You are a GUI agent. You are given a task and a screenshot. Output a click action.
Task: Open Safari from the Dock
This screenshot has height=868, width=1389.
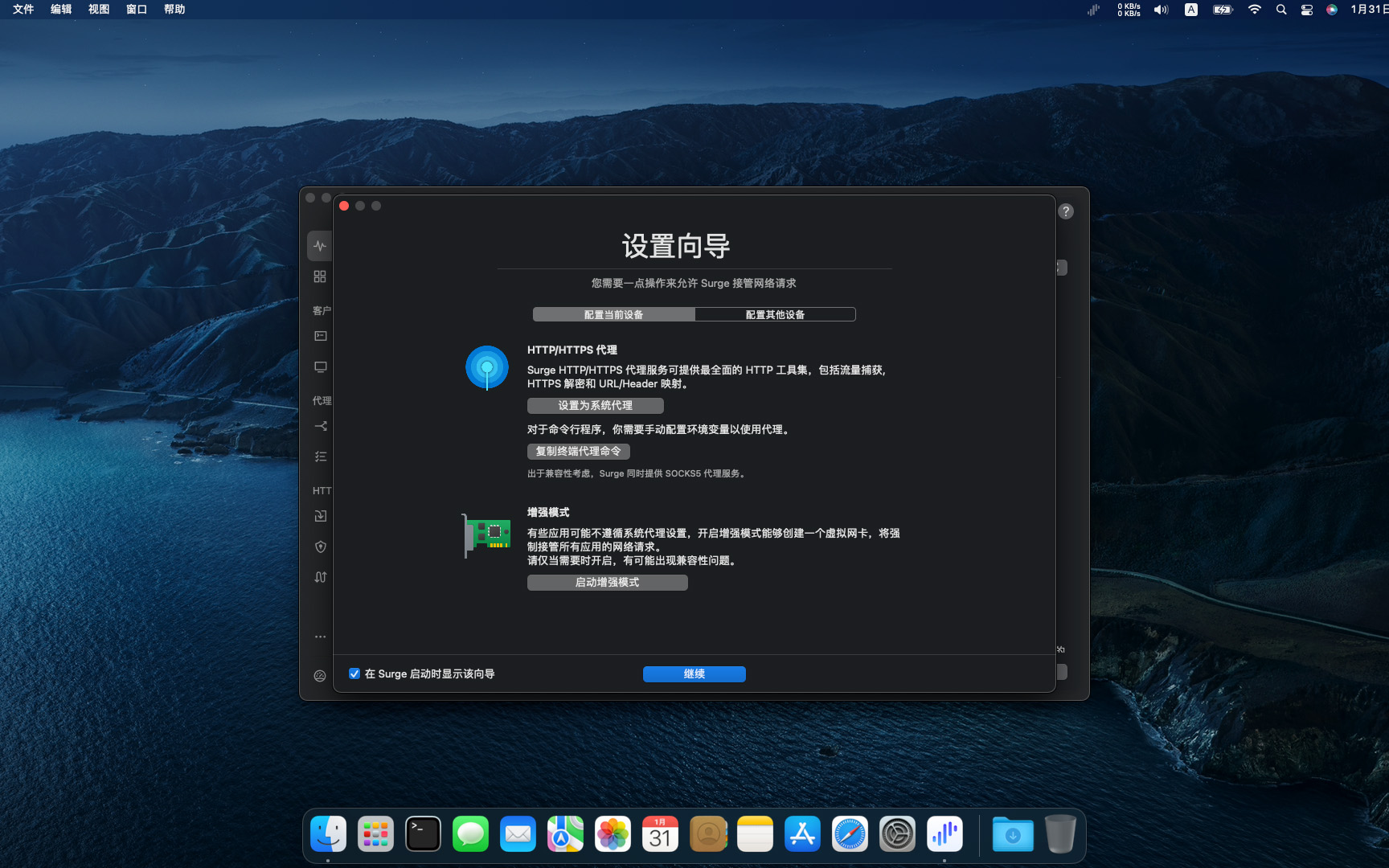coord(850,834)
